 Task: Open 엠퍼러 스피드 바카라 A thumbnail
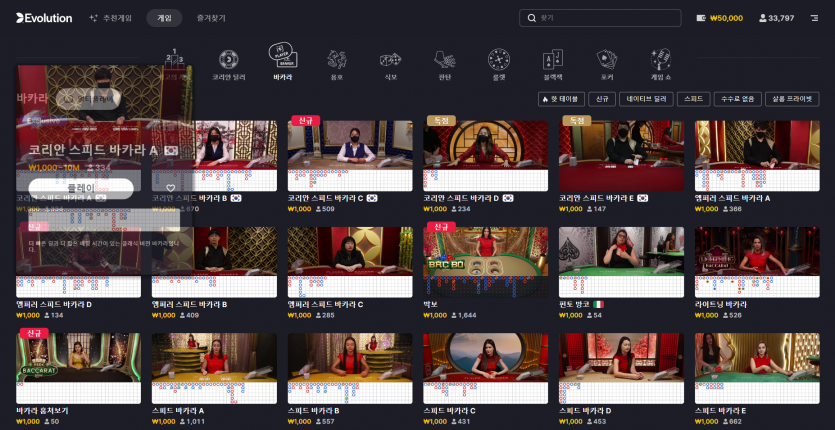tap(757, 156)
